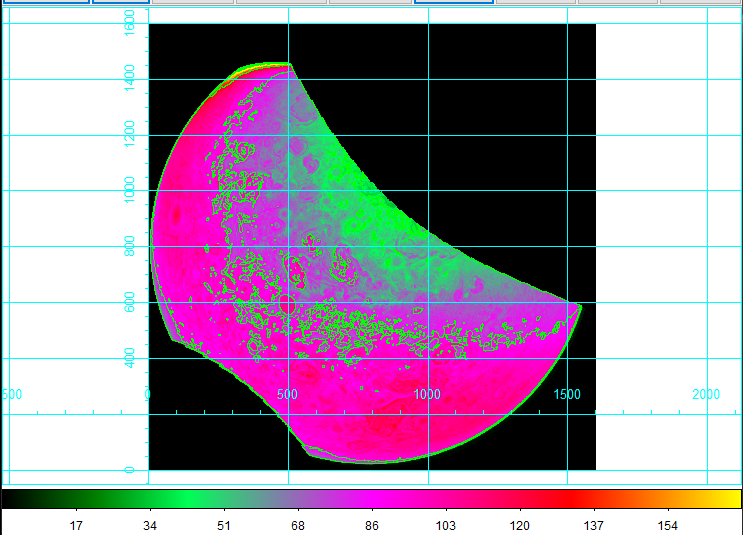This screenshot has height=535, width=743.
Task: Click the pointed right tip of the moon
Action: tap(579, 306)
